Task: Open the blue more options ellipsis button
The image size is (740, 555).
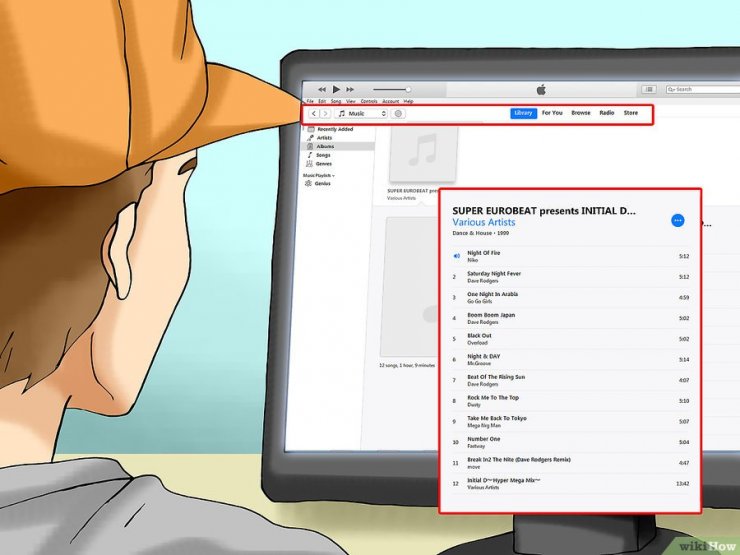Action: pyautogui.click(x=678, y=220)
